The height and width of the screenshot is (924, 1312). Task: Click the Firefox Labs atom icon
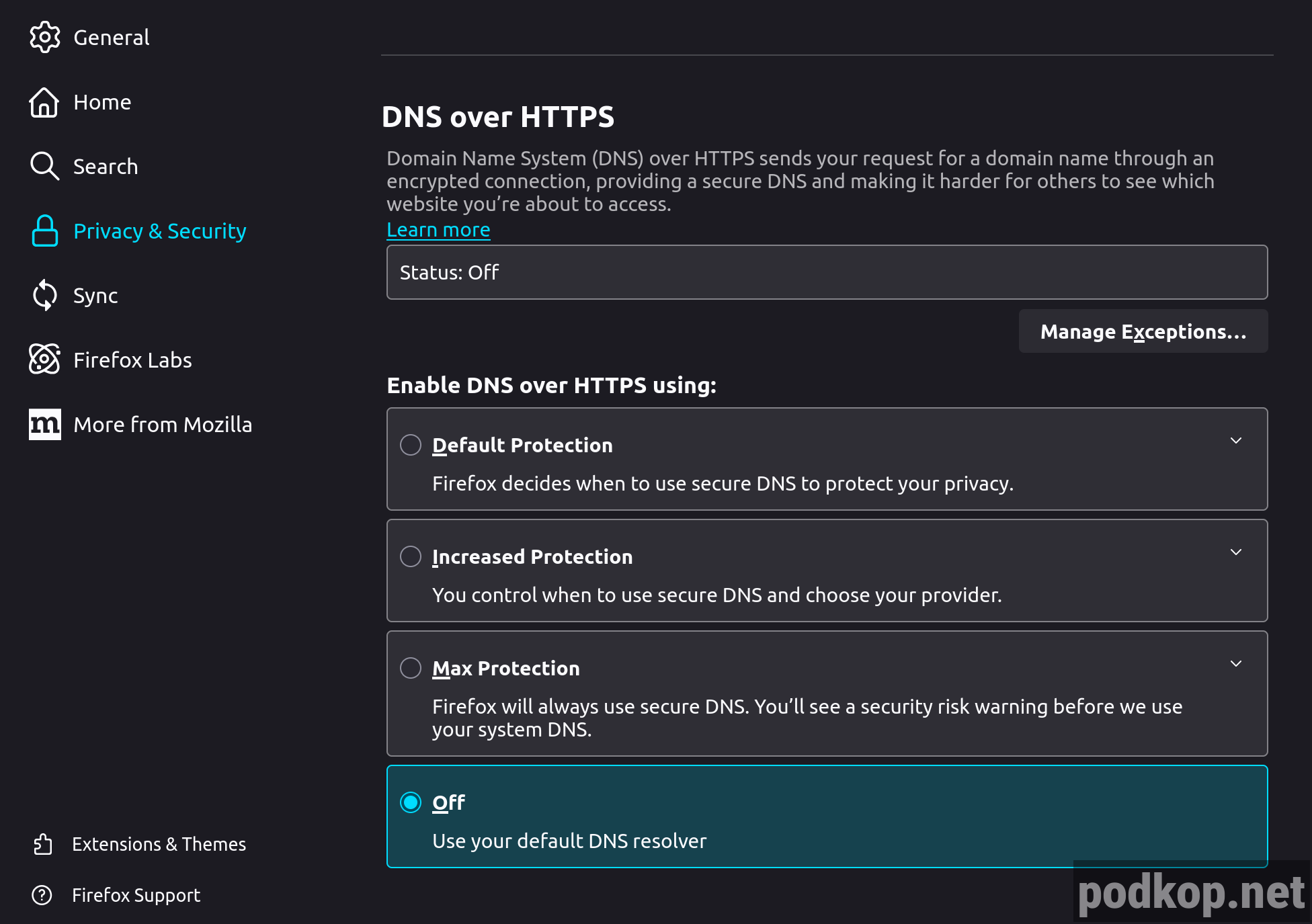tap(44, 360)
